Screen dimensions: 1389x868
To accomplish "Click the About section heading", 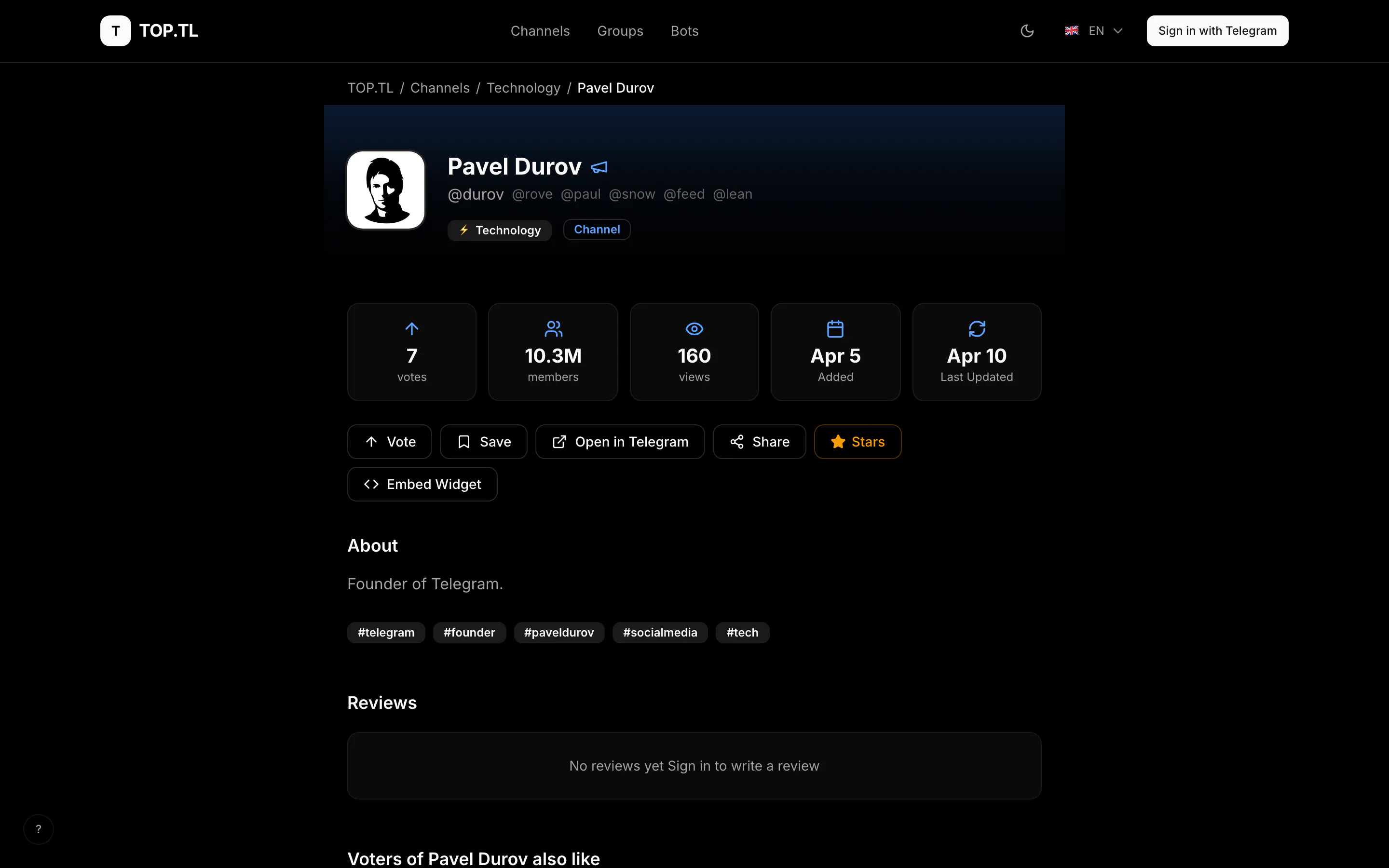I will click(372, 545).
